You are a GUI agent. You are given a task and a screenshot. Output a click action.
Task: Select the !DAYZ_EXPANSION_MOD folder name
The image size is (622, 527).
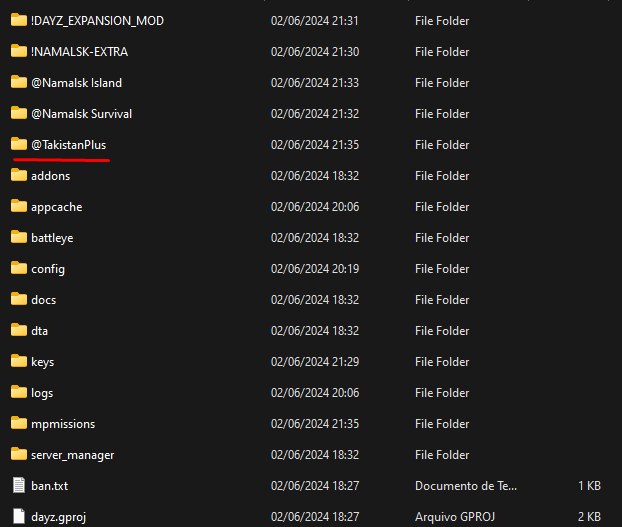[97, 21]
